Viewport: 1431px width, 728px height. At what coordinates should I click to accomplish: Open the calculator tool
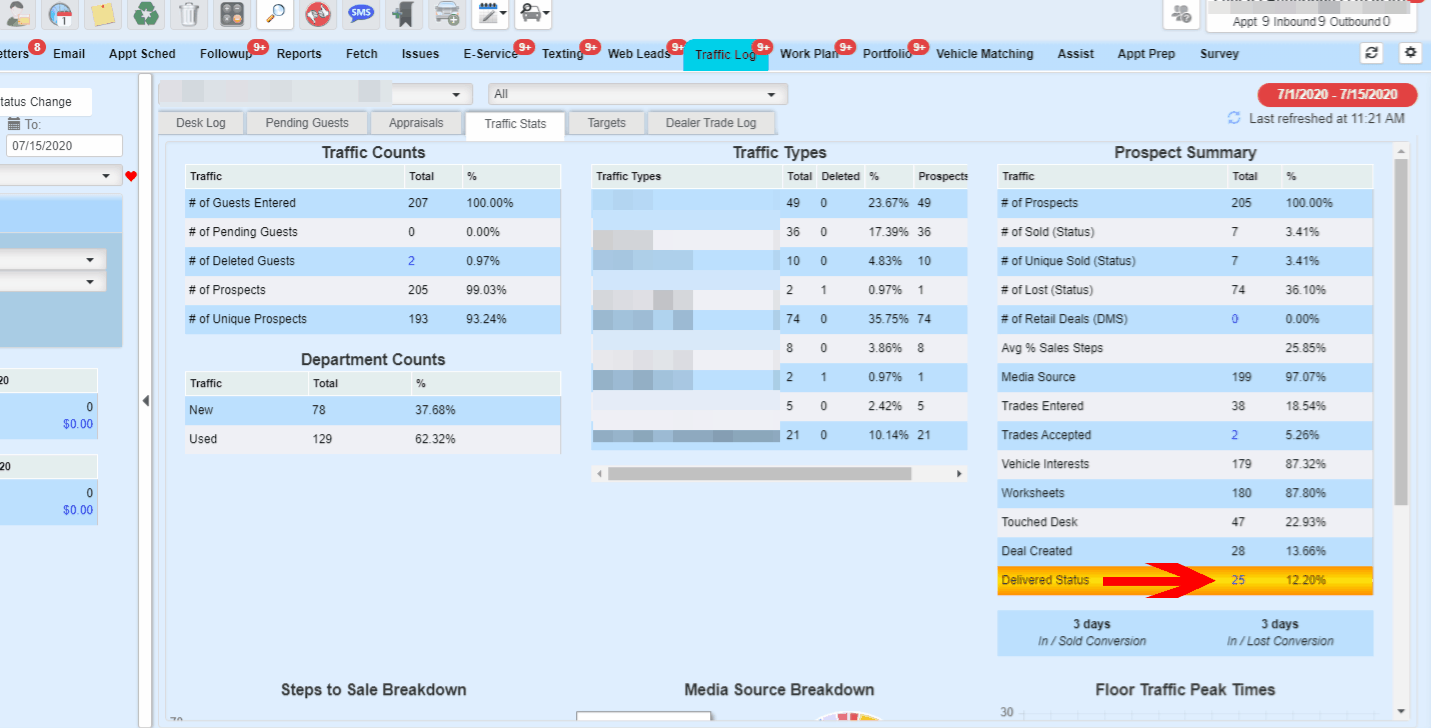coord(232,14)
